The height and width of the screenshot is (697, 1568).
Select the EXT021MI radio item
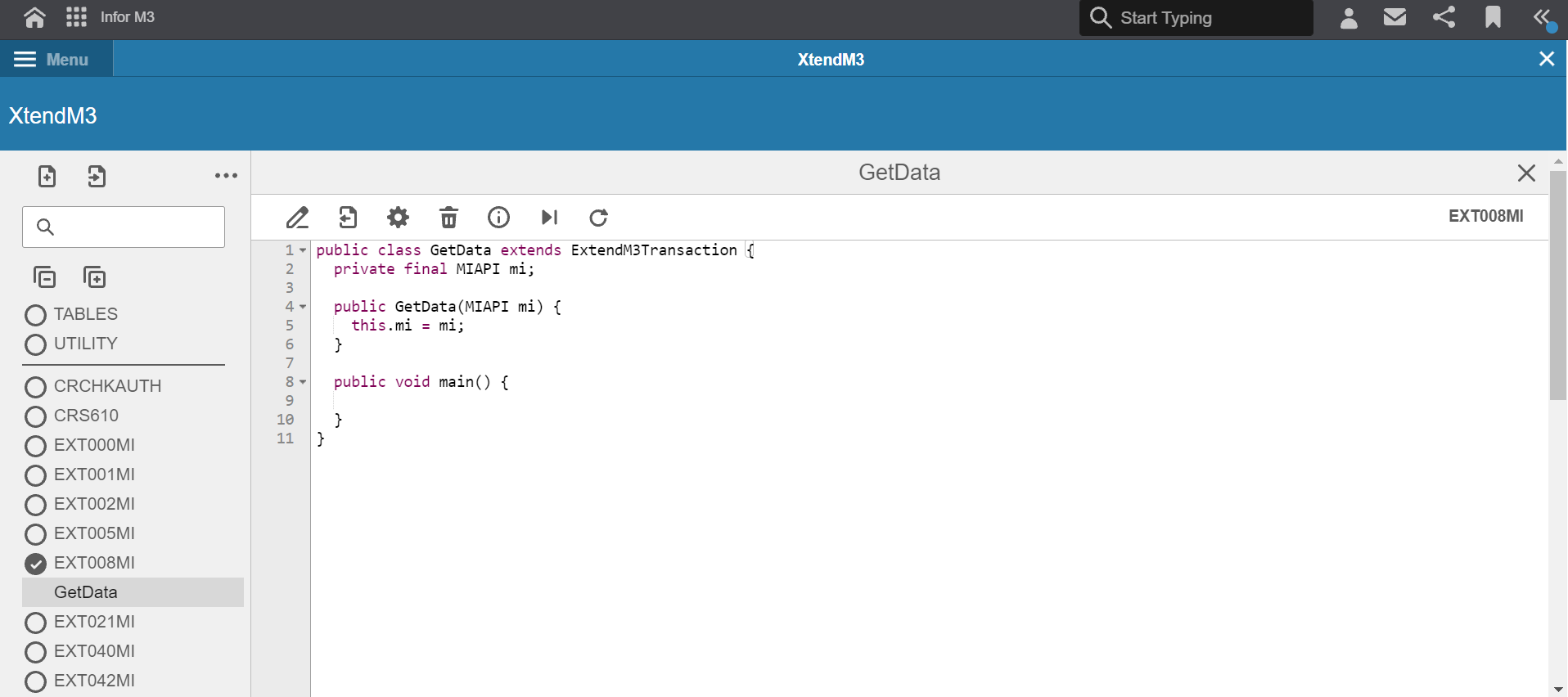(35, 623)
